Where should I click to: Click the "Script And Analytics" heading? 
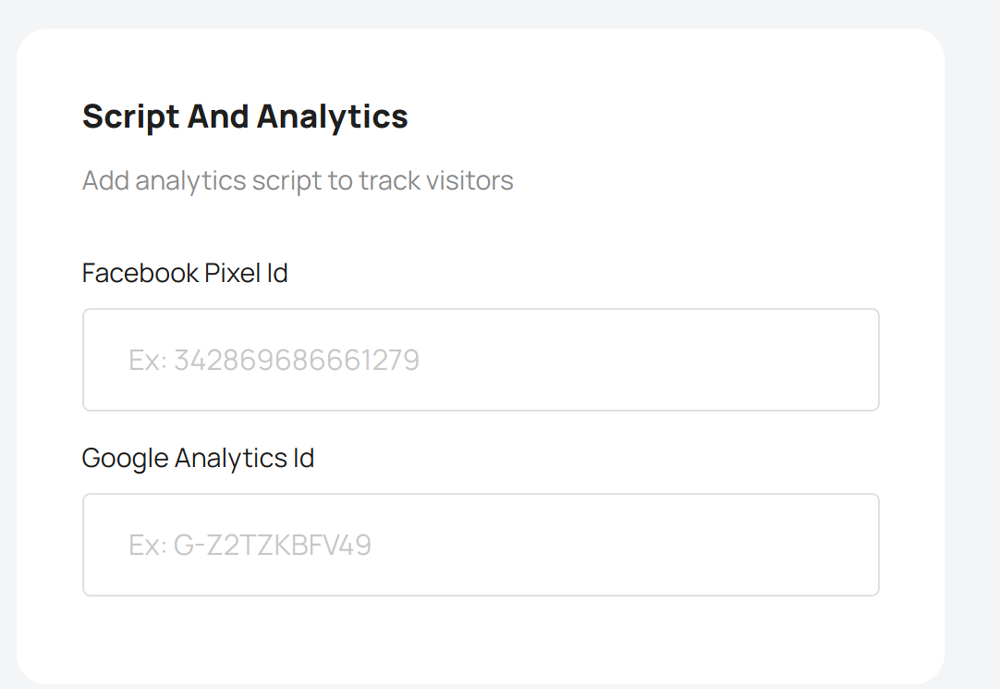(x=245, y=117)
